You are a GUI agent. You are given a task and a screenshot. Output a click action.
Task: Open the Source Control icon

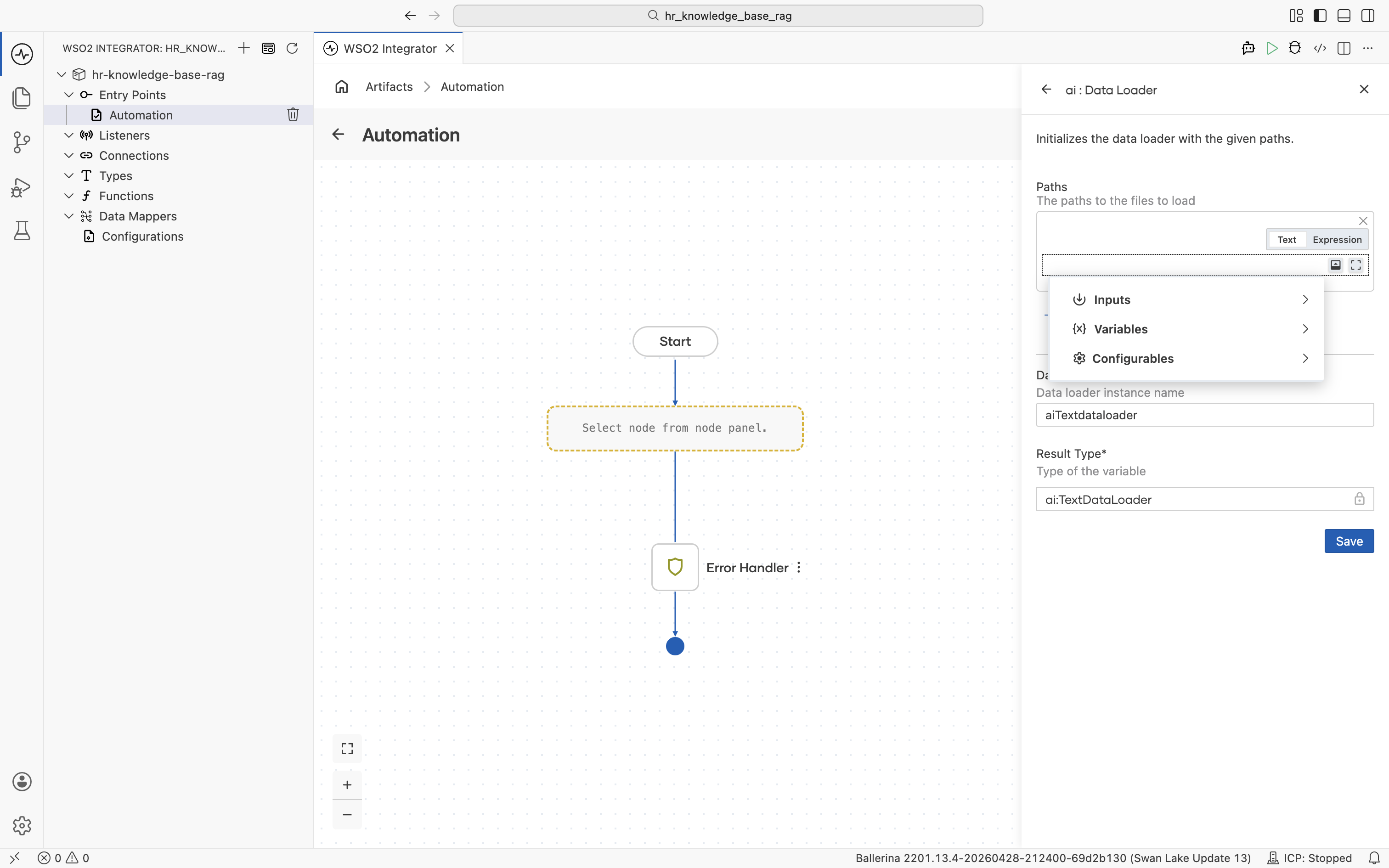click(x=22, y=142)
